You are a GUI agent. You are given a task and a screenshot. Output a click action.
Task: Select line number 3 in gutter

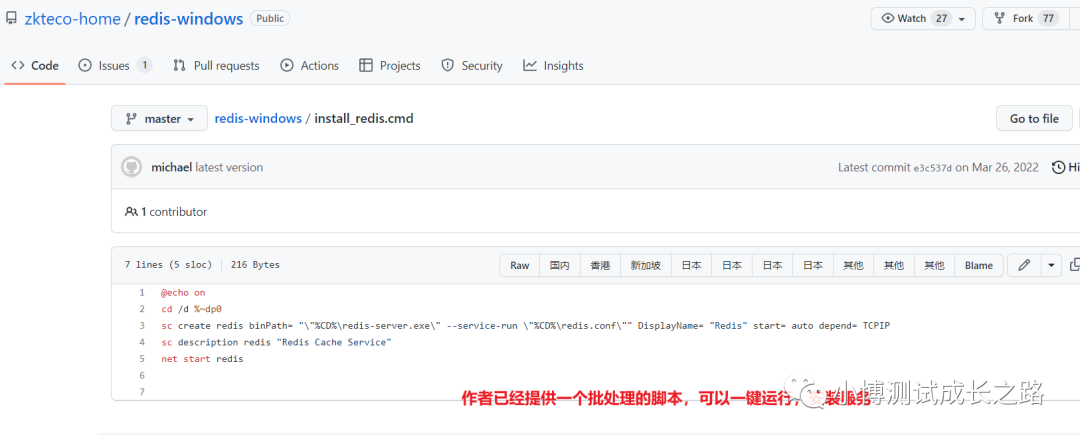tap(142, 326)
